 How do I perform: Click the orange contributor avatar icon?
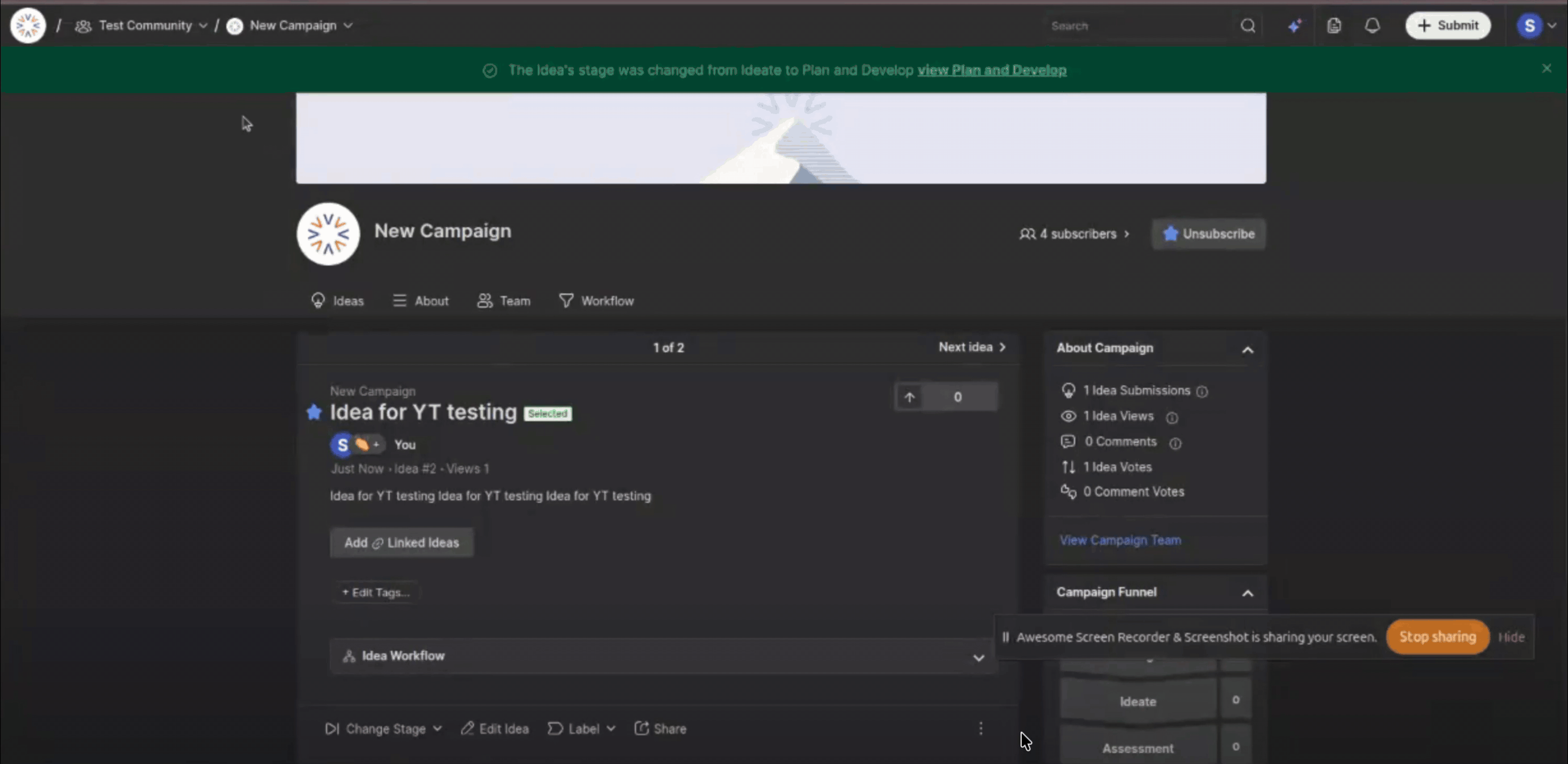[x=362, y=444]
